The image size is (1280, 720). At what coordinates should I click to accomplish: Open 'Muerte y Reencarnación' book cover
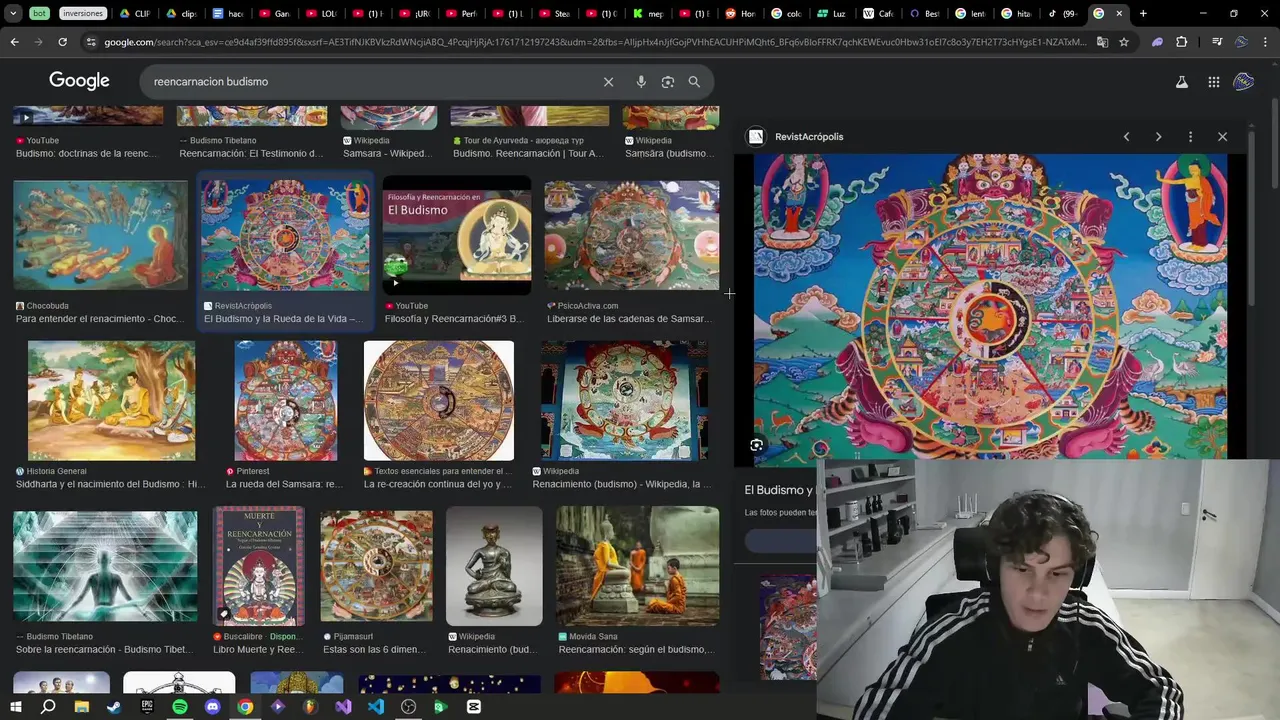tap(258, 566)
